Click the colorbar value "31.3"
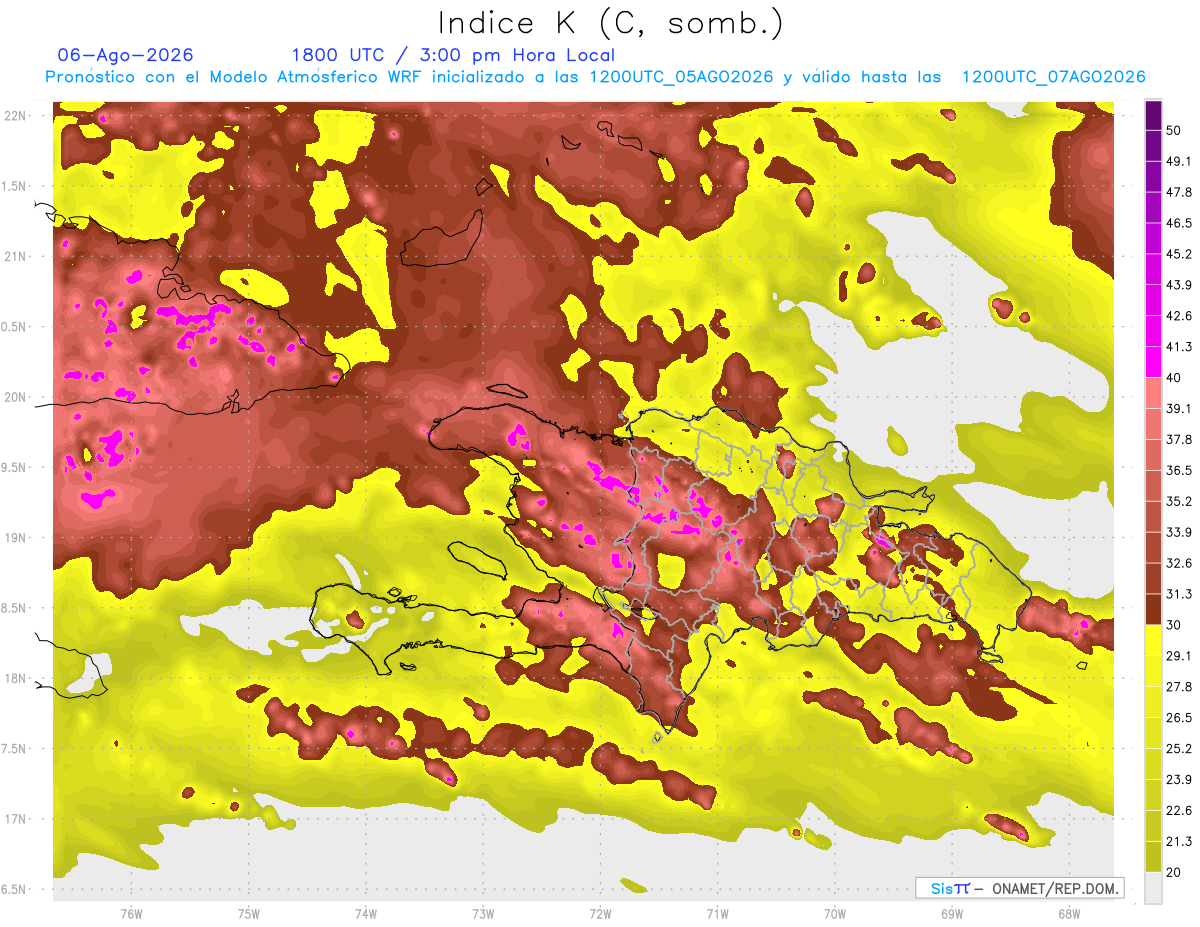The image size is (1200, 927). pos(1178,594)
